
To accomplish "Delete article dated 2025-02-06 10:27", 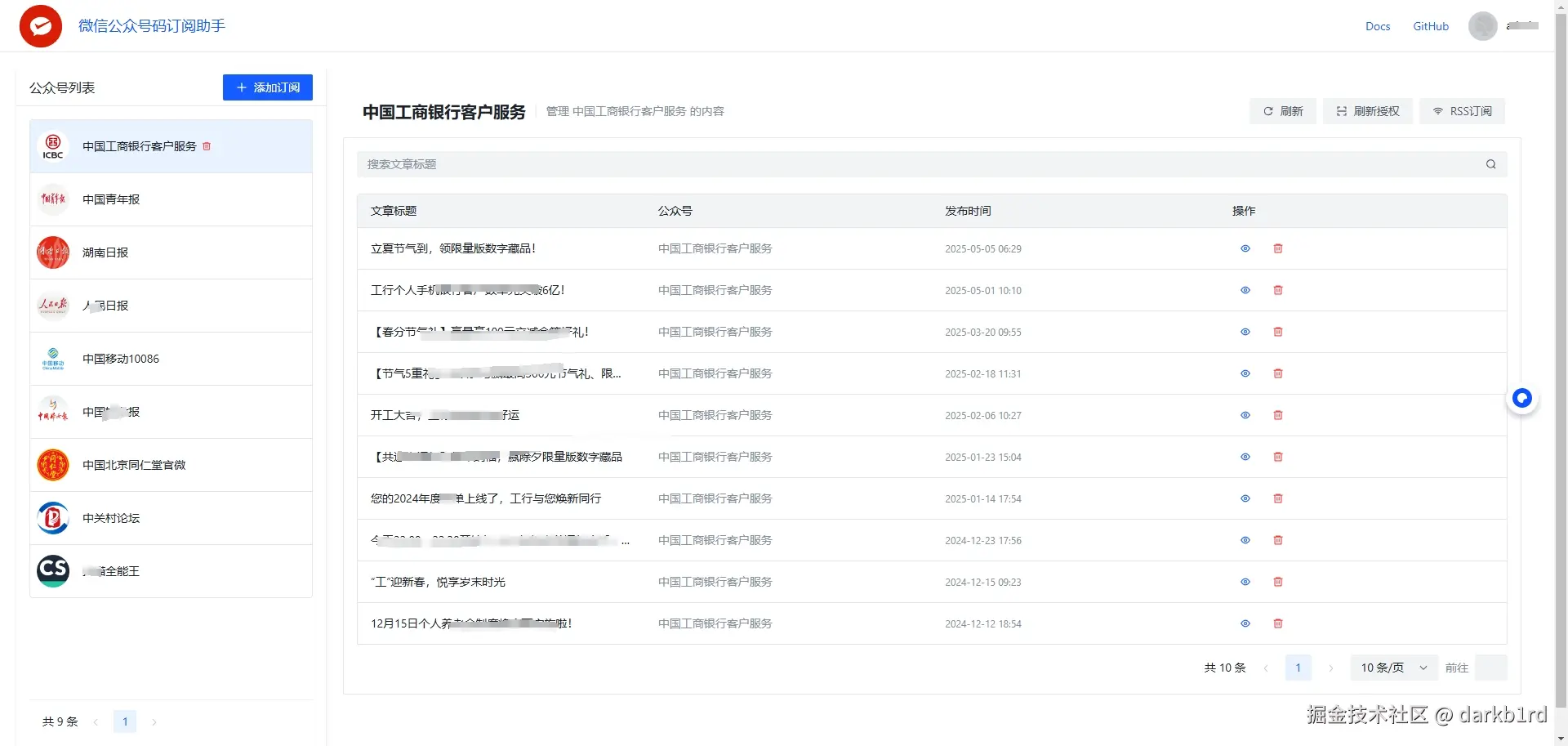I will pyautogui.click(x=1278, y=415).
